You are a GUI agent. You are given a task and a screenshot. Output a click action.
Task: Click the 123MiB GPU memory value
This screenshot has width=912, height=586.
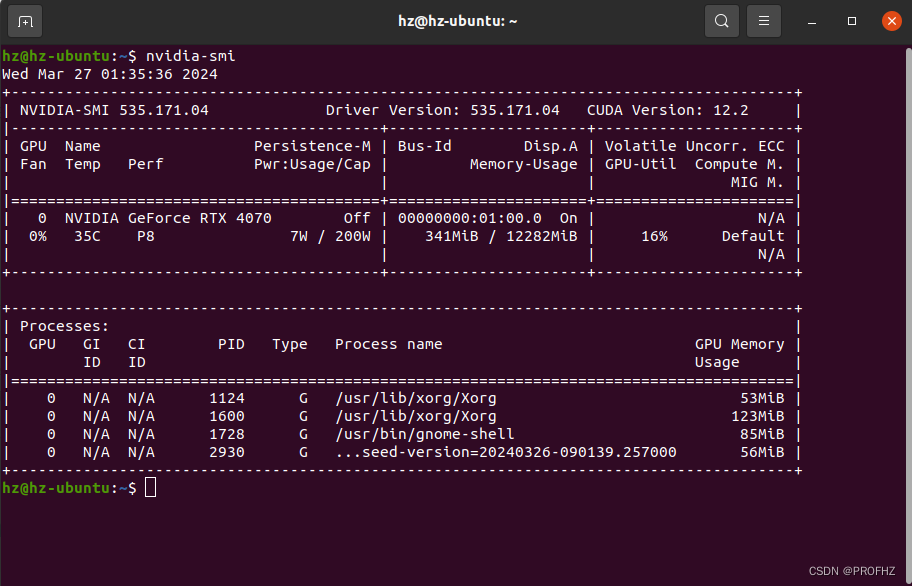coord(758,417)
